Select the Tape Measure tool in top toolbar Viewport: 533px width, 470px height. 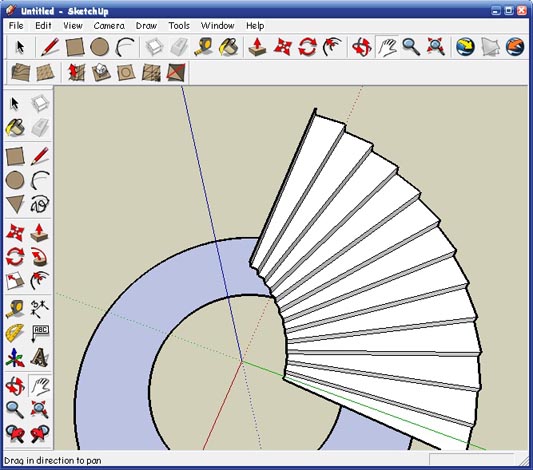(203, 47)
